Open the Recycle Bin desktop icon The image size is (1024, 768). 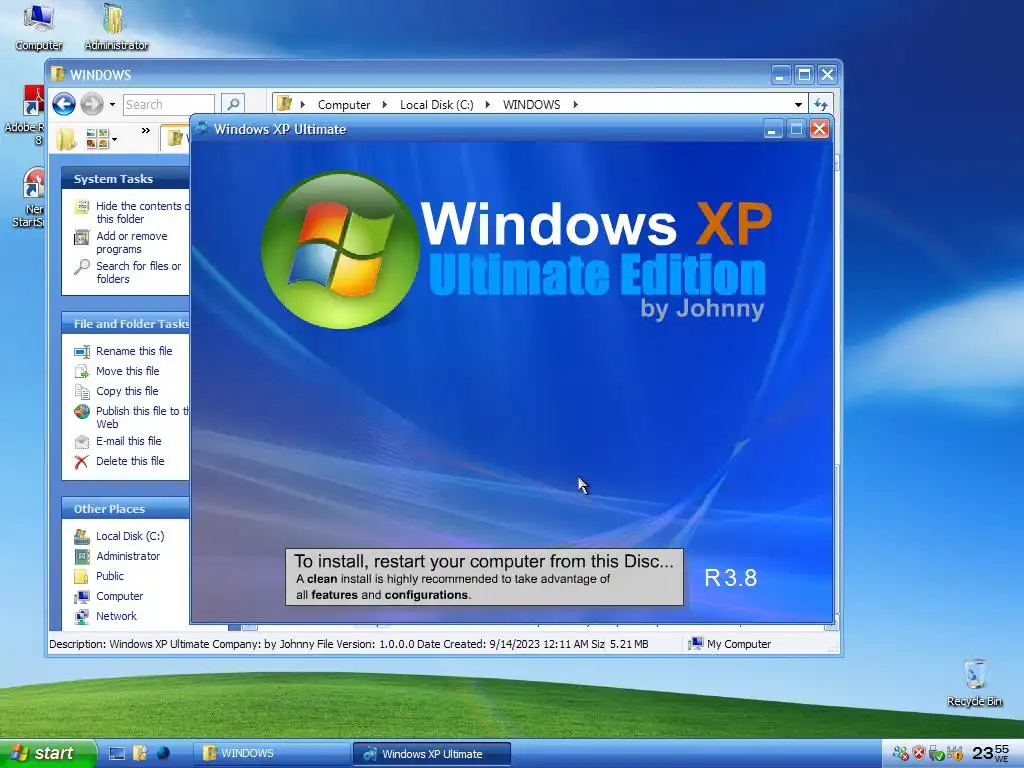974,683
